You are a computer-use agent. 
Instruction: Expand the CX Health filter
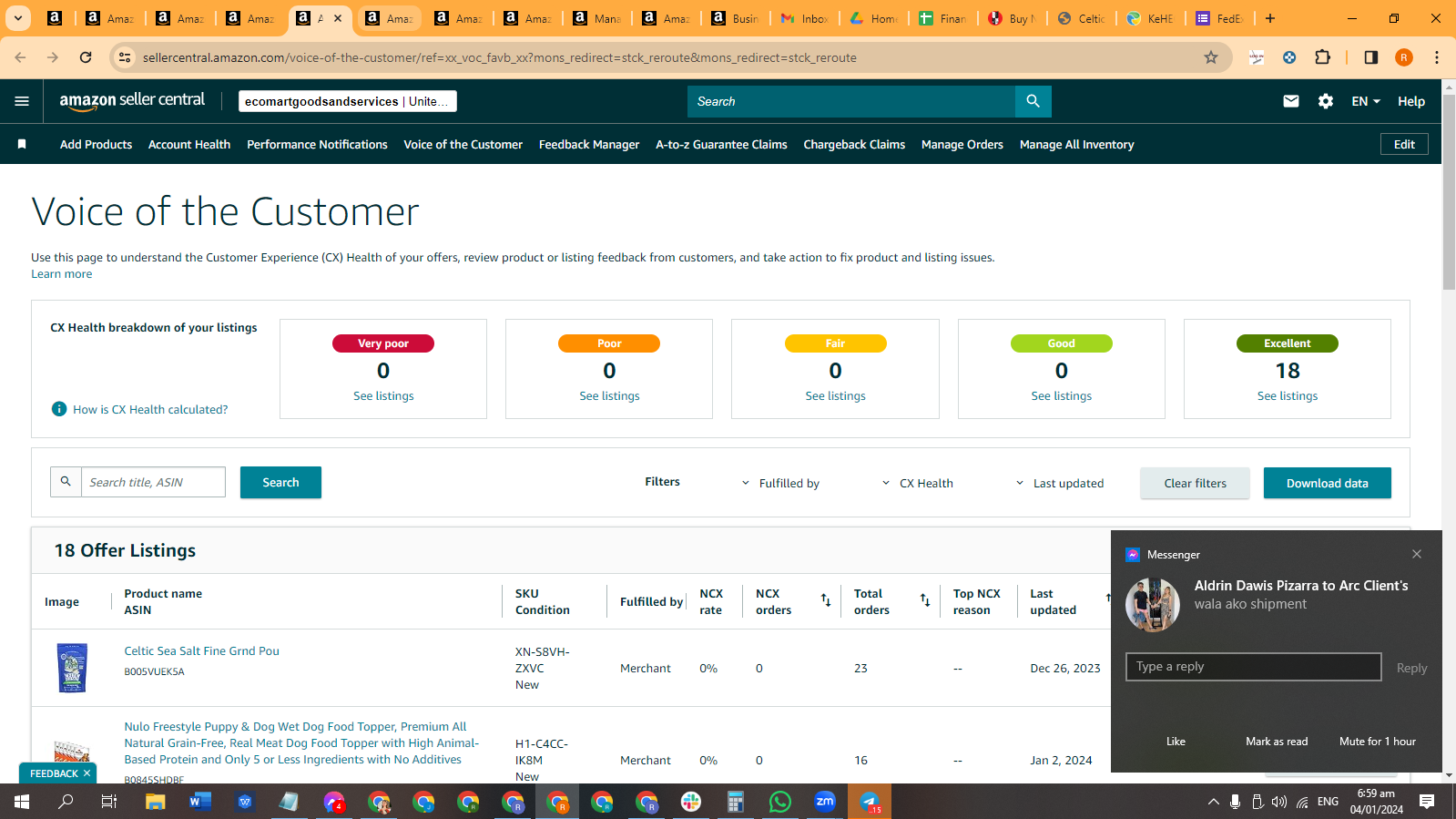click(918, 483)
